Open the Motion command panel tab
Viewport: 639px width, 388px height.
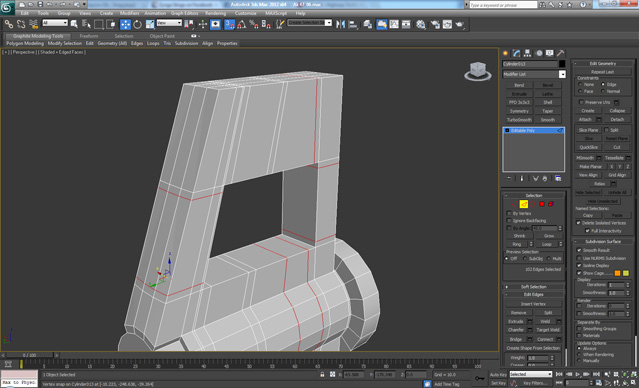[539, 53]
